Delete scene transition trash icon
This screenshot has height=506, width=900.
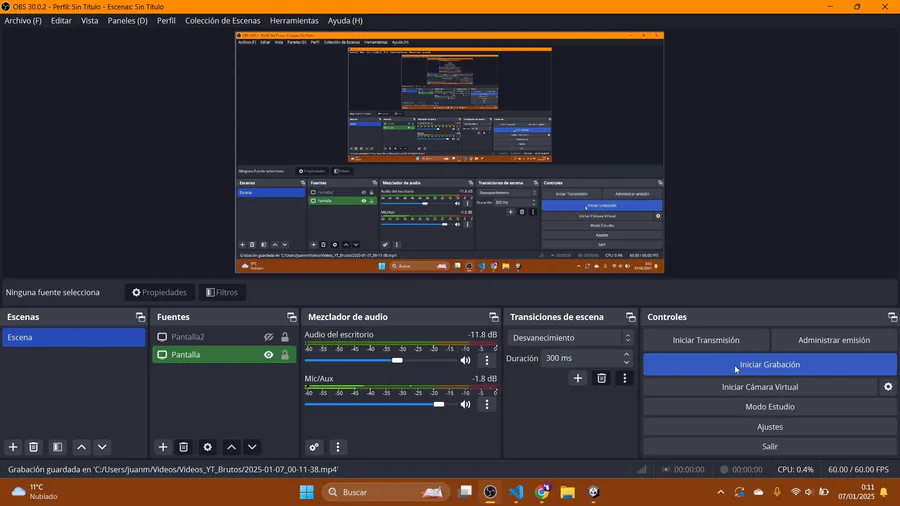point(602,378)
